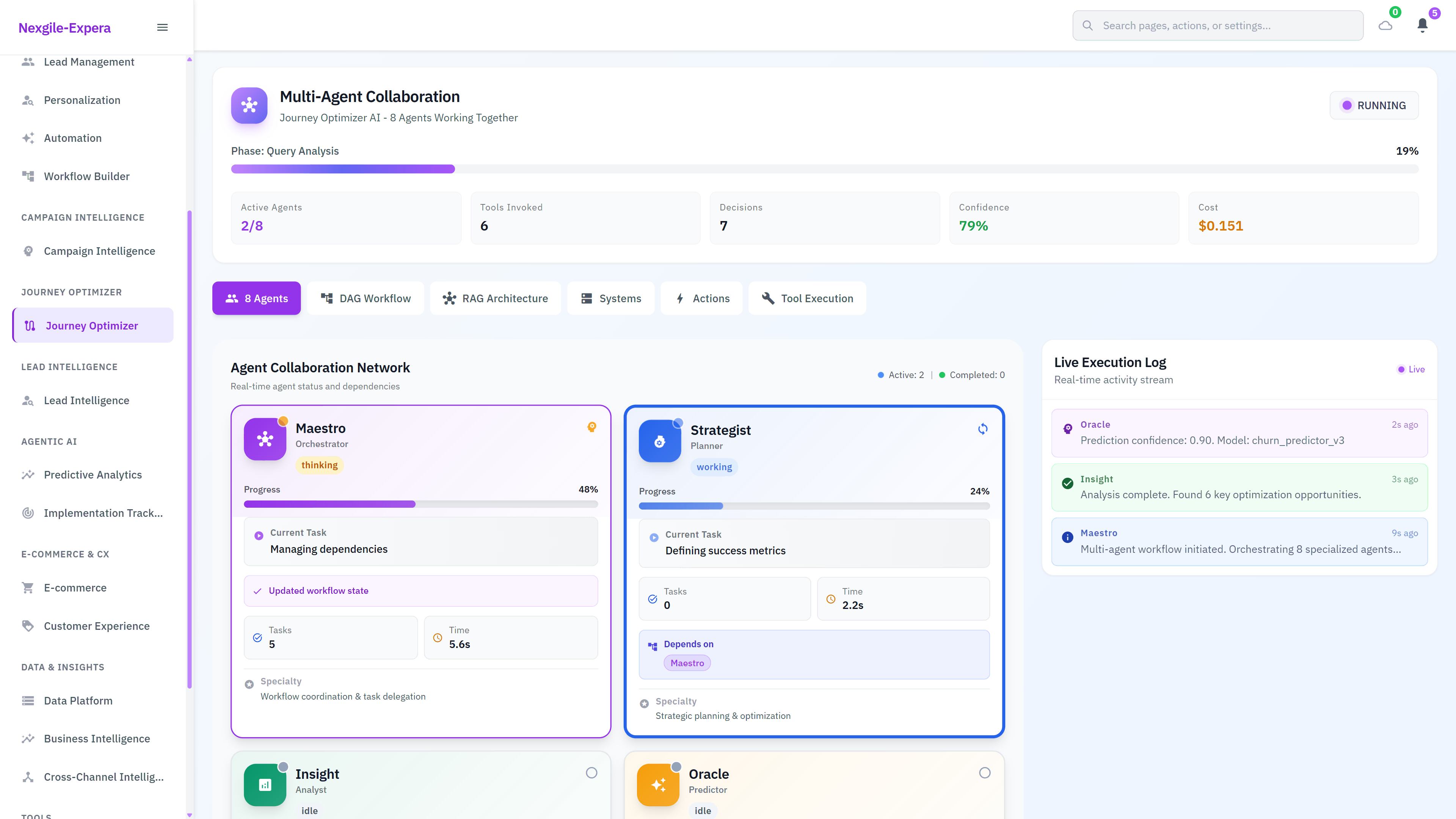
Task: Toggle the selection circle on the Insight card
Action: pyautogui.click(x=592, y=772)
